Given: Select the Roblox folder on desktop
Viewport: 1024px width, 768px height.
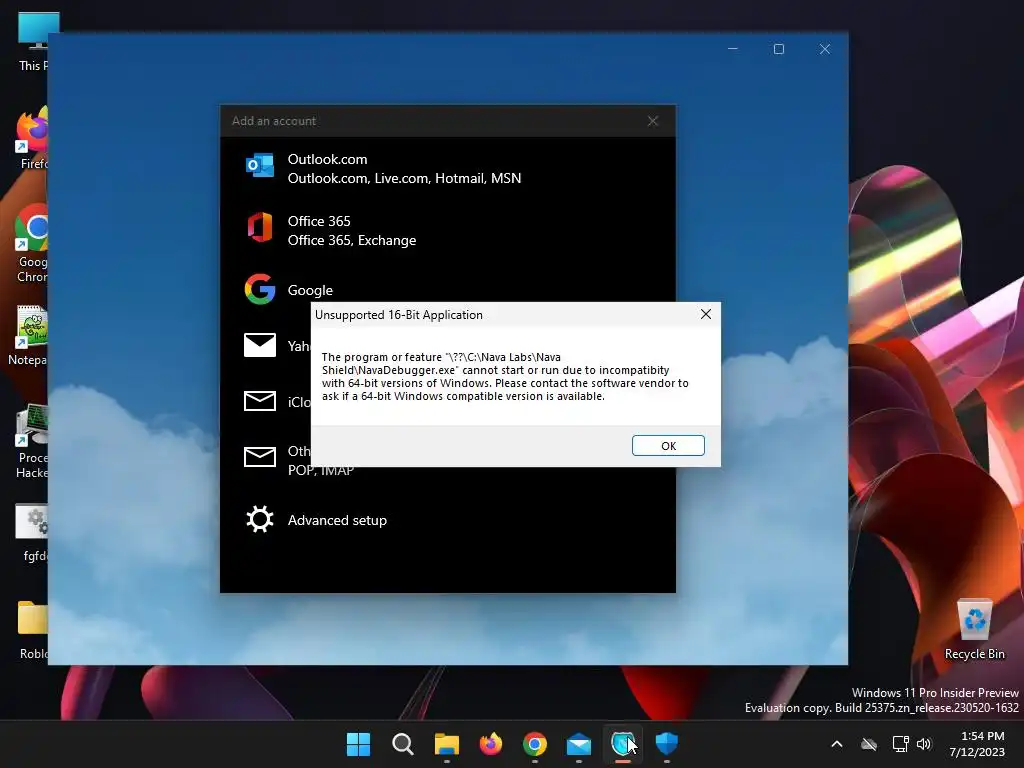Looking at the screenshot, I should tap(33, 630).
